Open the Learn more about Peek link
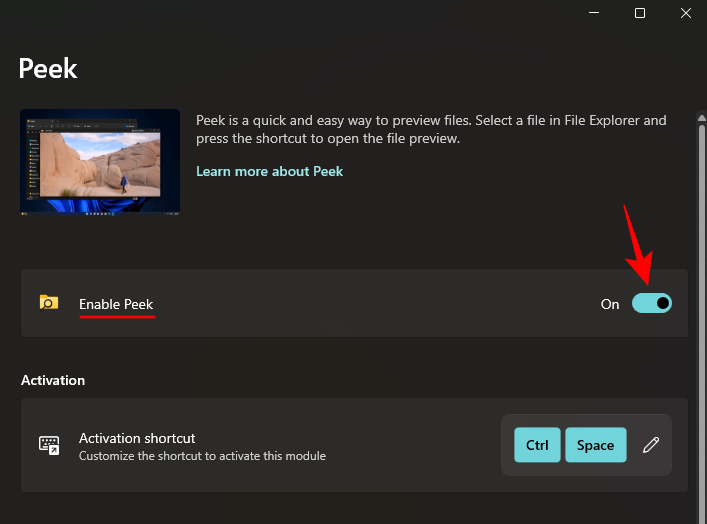The height and width of the screenshot is (524, 707). pos(269,171)
